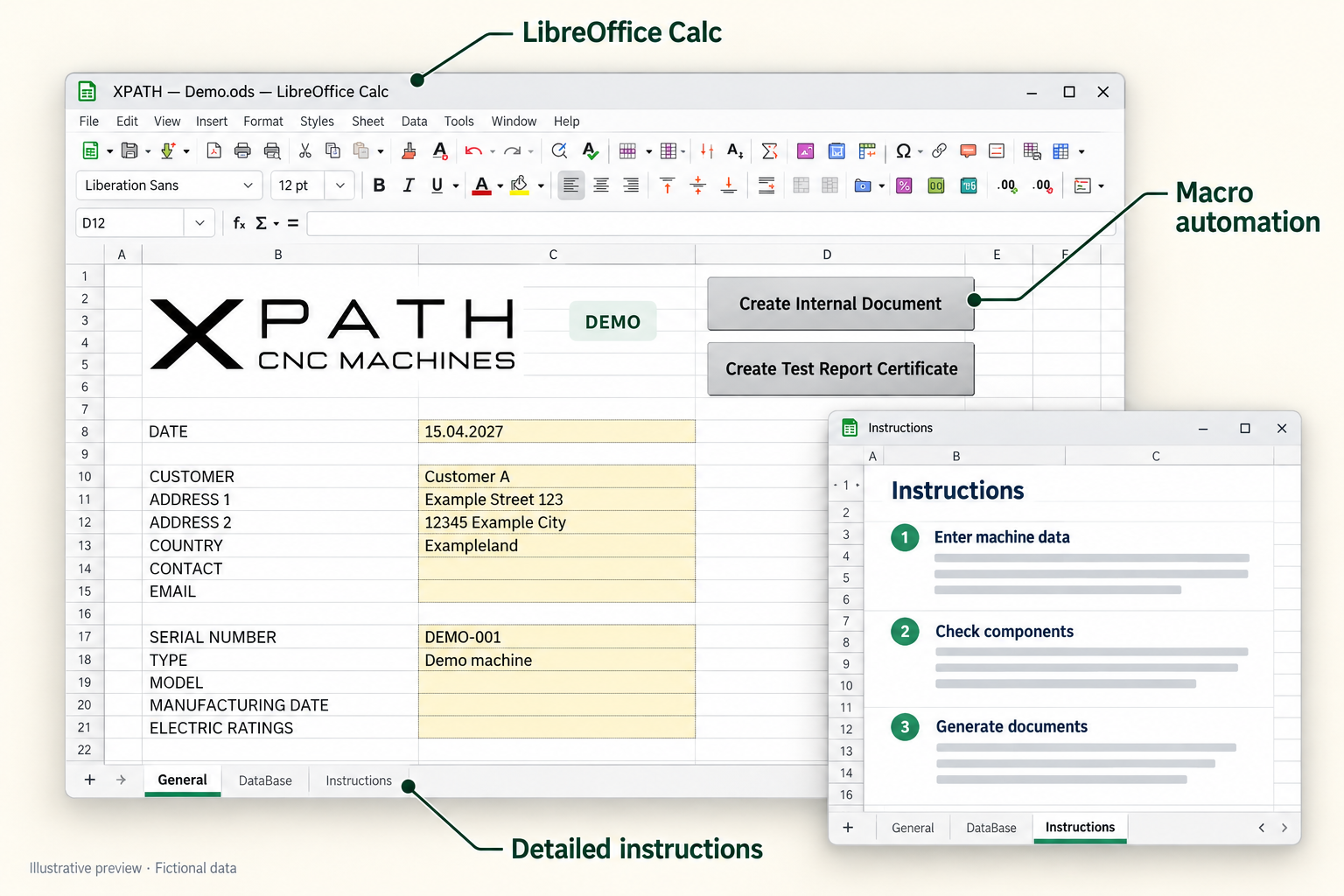The width and height of the screenshot is (1344, 896).
Task: Open the background color dropdown arrow
Action: 541,186
